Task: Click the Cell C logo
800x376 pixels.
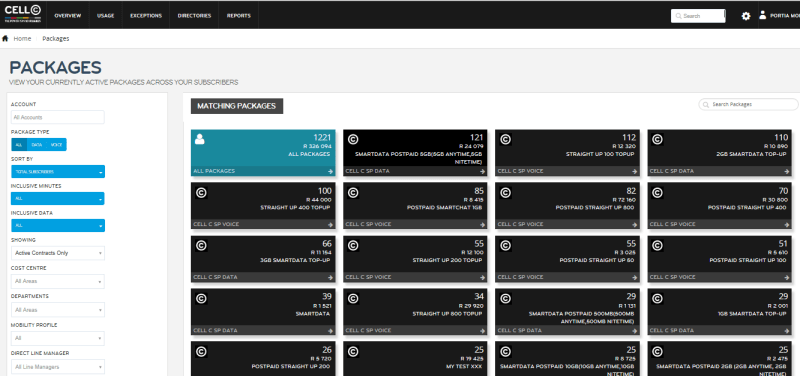Action: coord(23,14)
